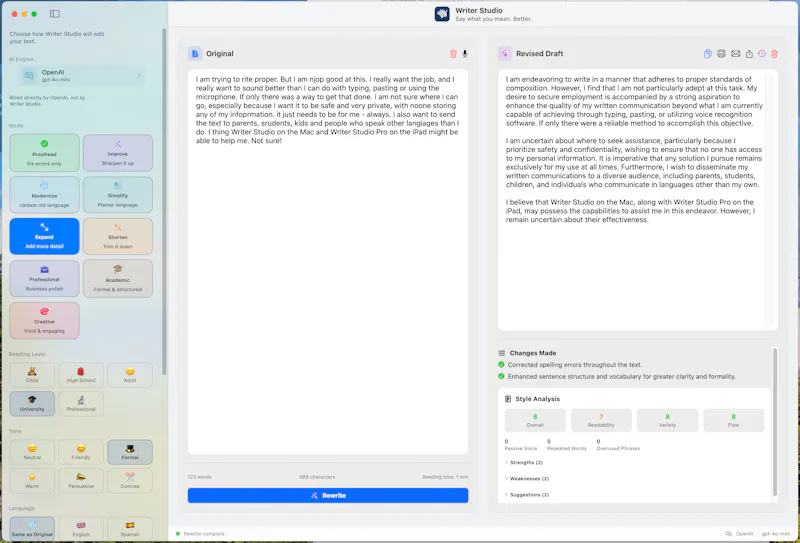Screen dimensions: 800x543
Task: Click the Rewrite button
Action: coord(328,496)
